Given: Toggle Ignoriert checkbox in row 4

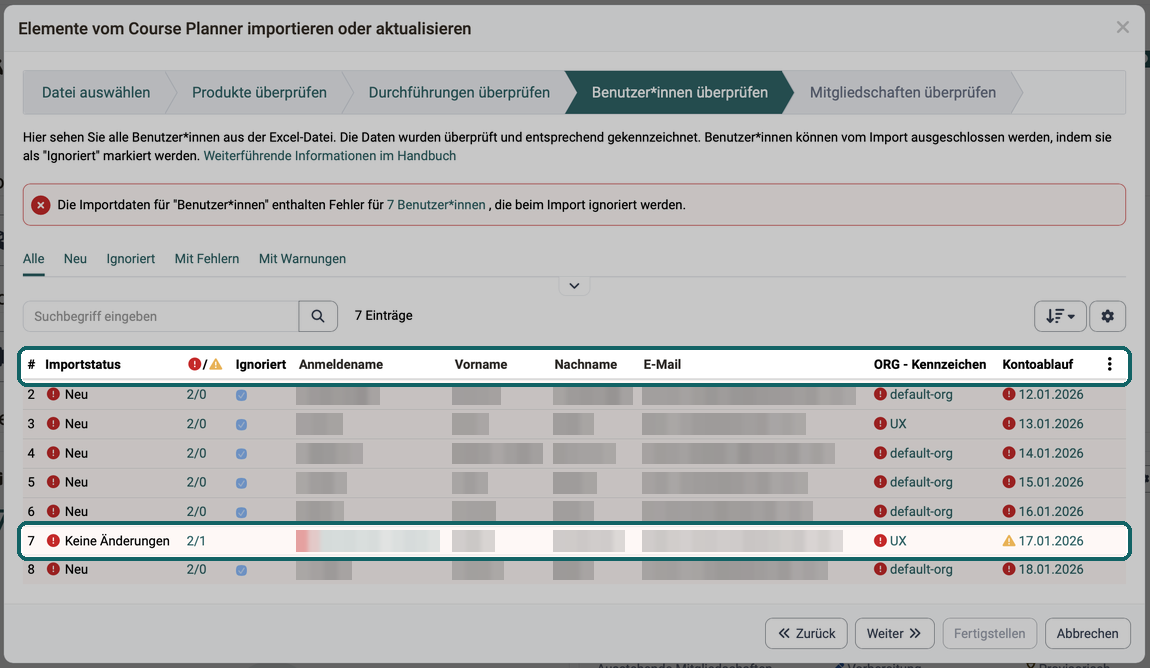Looking at the screenshot, I should tap(241, 454).
